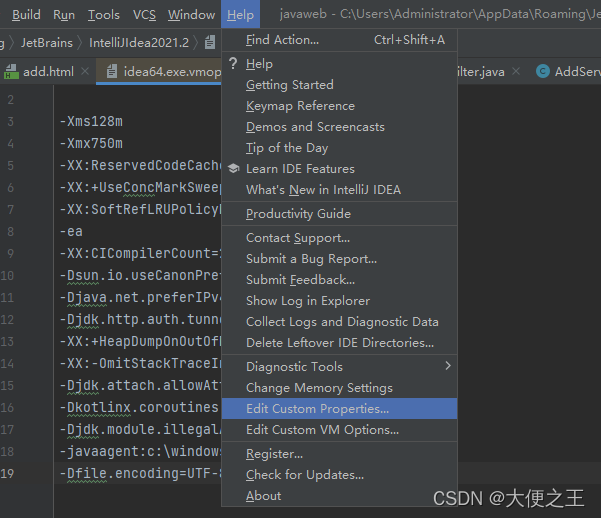Click line number 19 in gutter
The width and height of the screenshot is (601, 518).
[x=7, y=474]
